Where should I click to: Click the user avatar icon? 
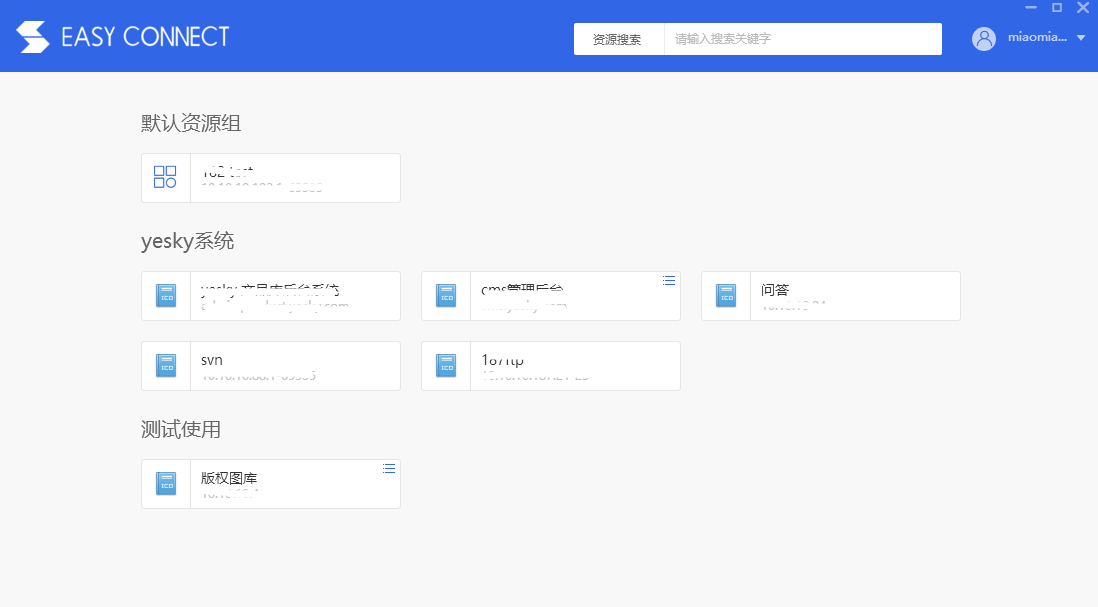(983, 38)
